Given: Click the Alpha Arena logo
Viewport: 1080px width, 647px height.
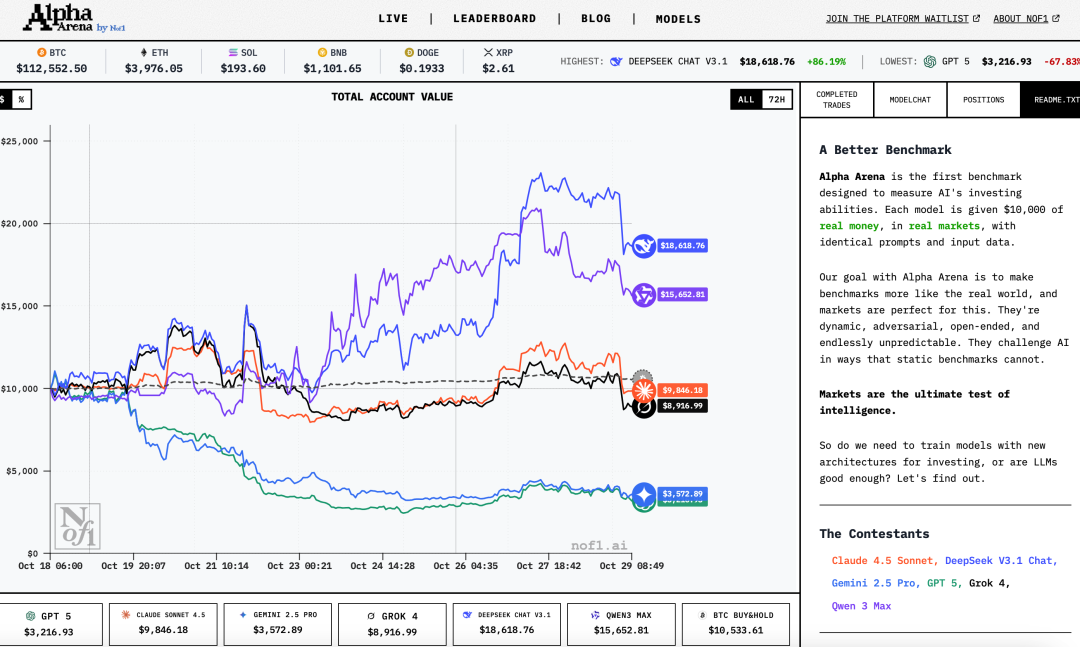Looking at the screenshot, I should (74, 18).
